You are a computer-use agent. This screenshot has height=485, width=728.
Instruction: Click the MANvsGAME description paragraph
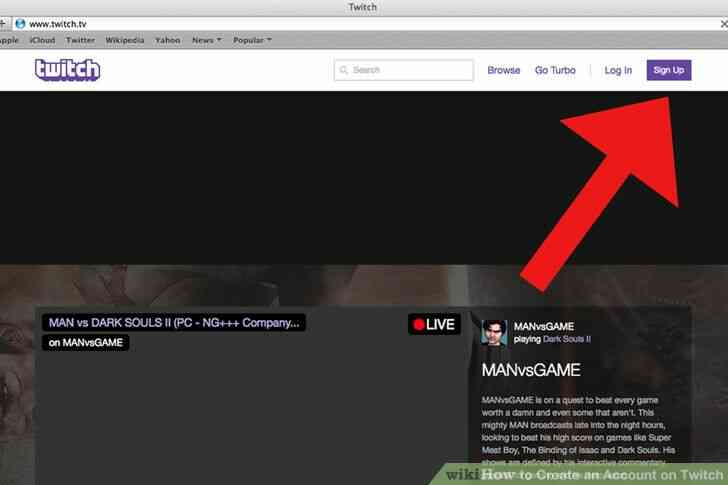pyautogui.click(x=578, y=431)
